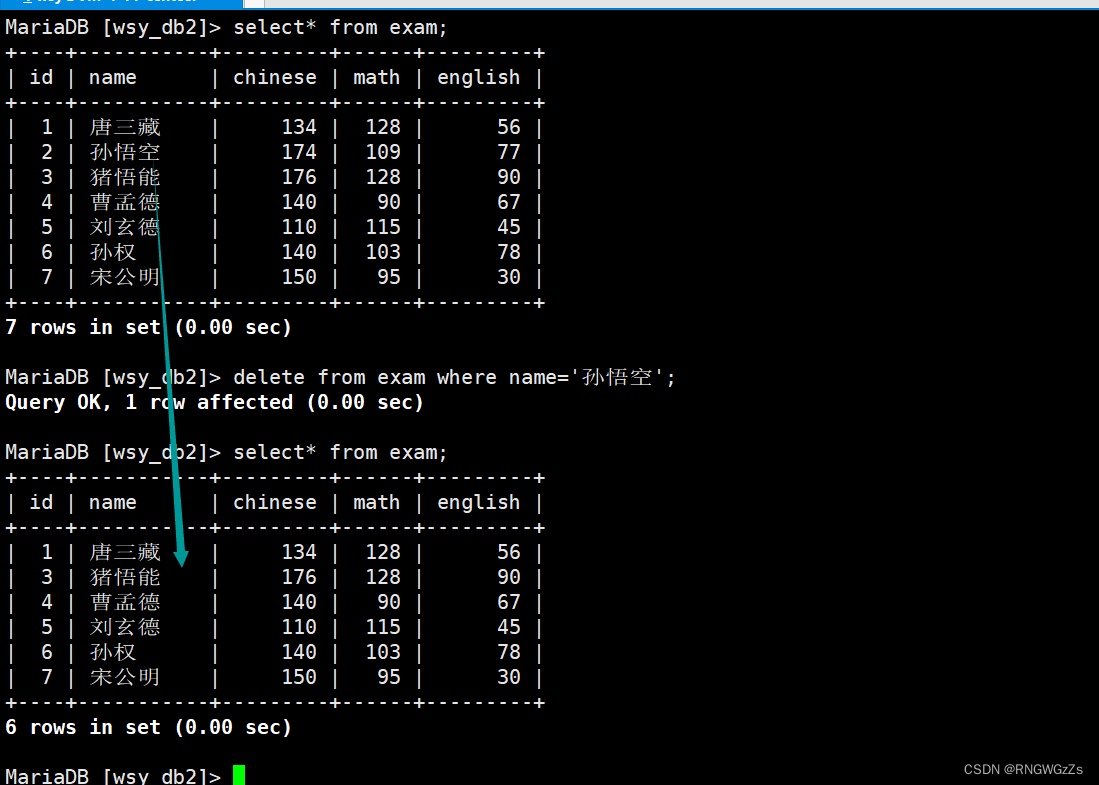Click 宋公明 in the 7-row table
1099x785 pixels.
tap(125, 277)
